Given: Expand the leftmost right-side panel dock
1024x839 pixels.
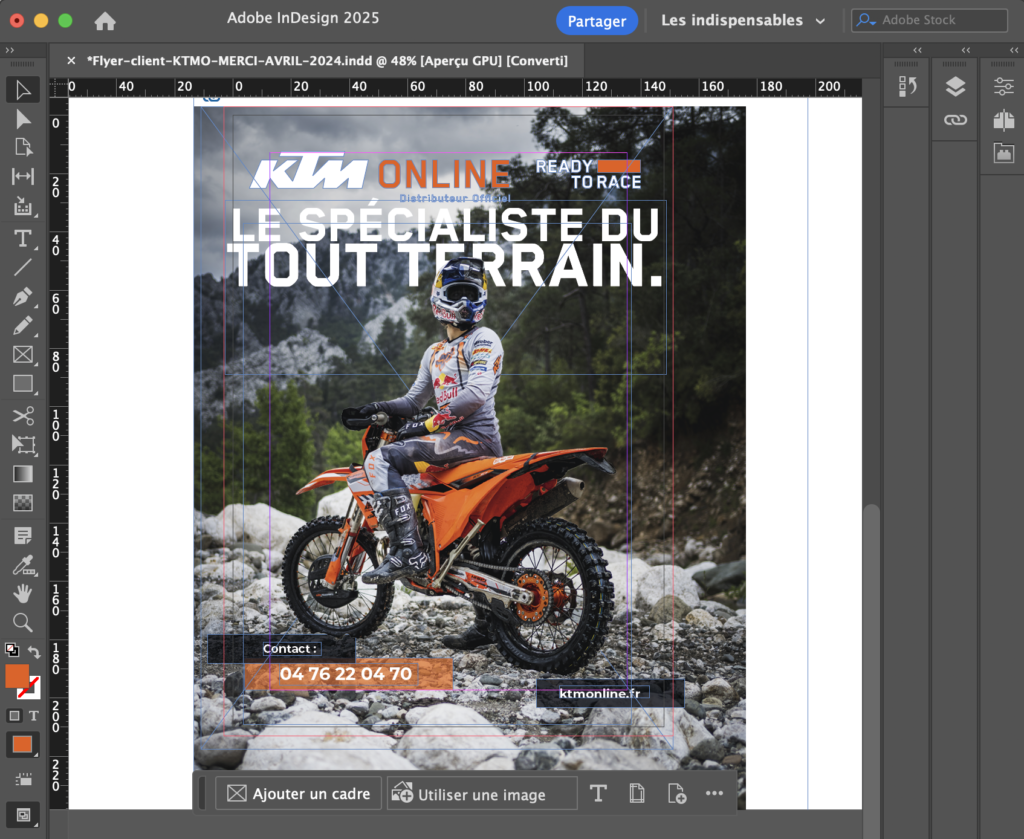Looking at the screenshot, I should pyautogui.click(x=918, y=50).
